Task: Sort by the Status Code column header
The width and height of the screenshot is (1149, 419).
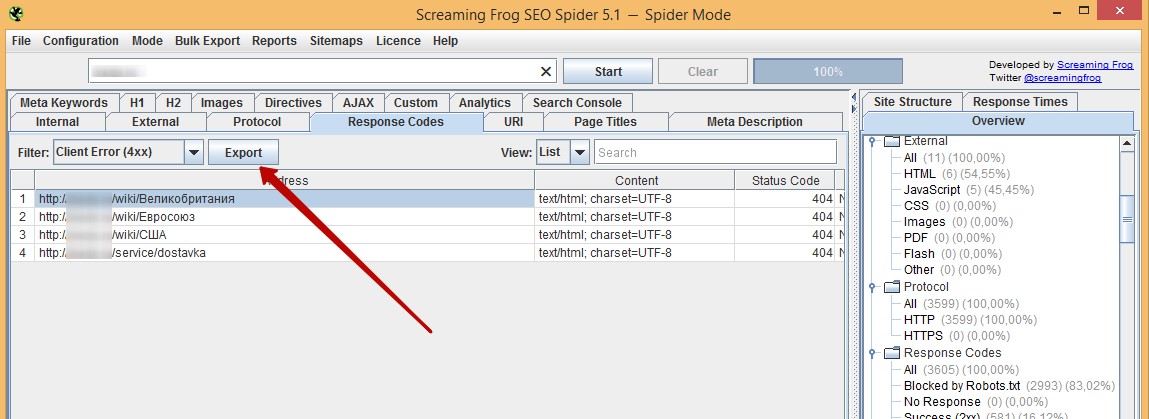Action: click(x=786, y=180)
